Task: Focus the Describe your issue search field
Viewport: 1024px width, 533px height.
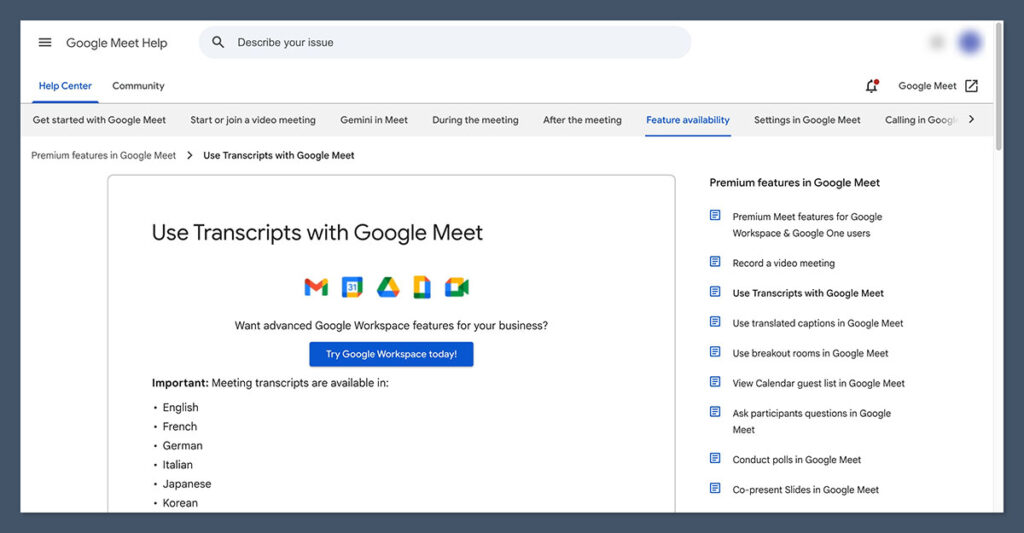Action: (x=445, y=42)
